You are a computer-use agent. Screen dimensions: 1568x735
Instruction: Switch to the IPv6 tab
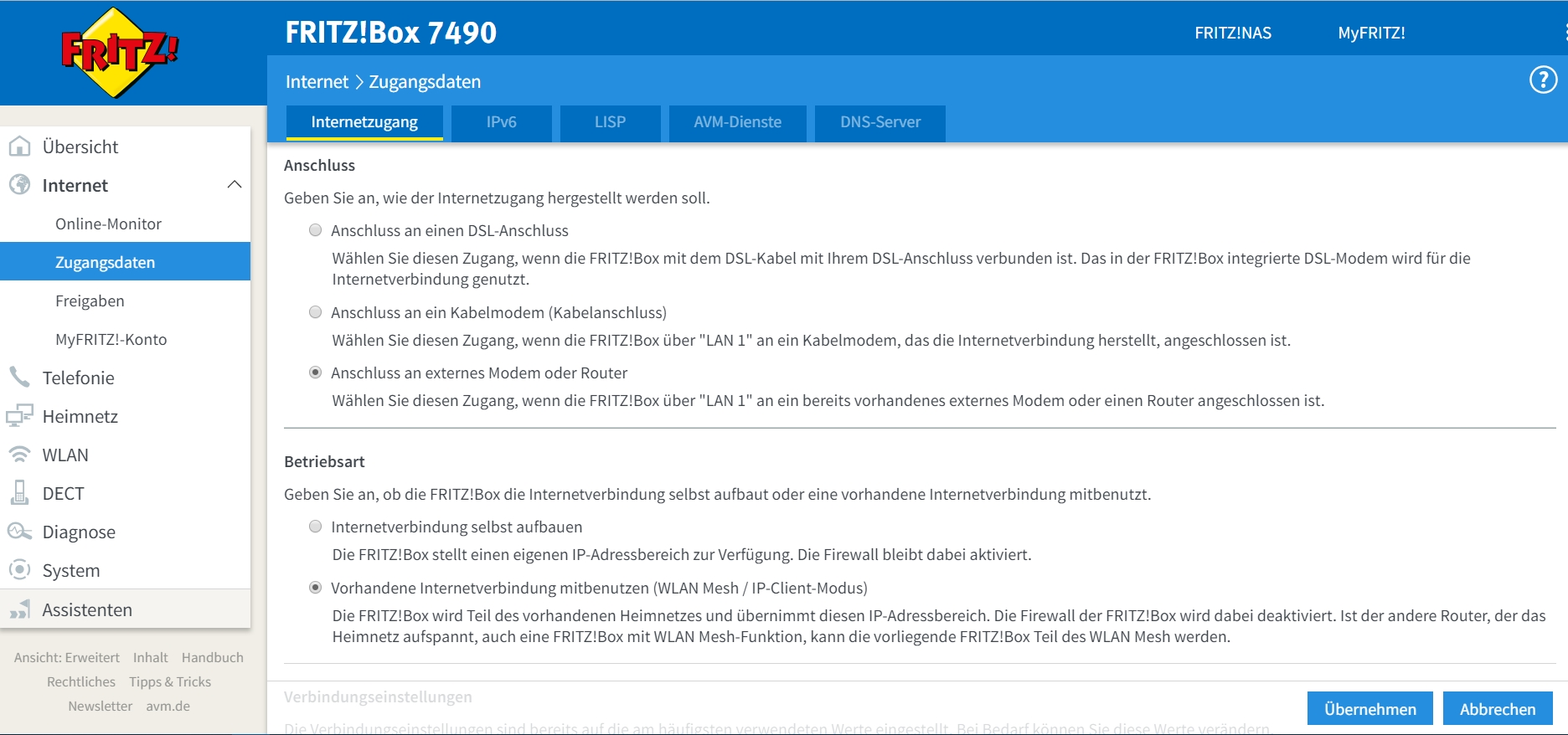pyautogui.click(x=502, y=122)
